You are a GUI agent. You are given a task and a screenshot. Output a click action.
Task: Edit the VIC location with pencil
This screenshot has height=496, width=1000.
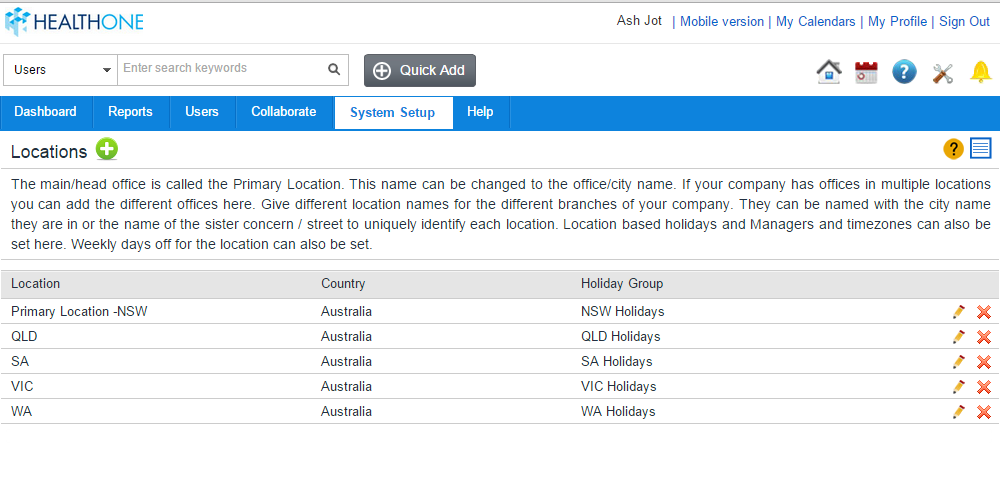click(958, 386)
